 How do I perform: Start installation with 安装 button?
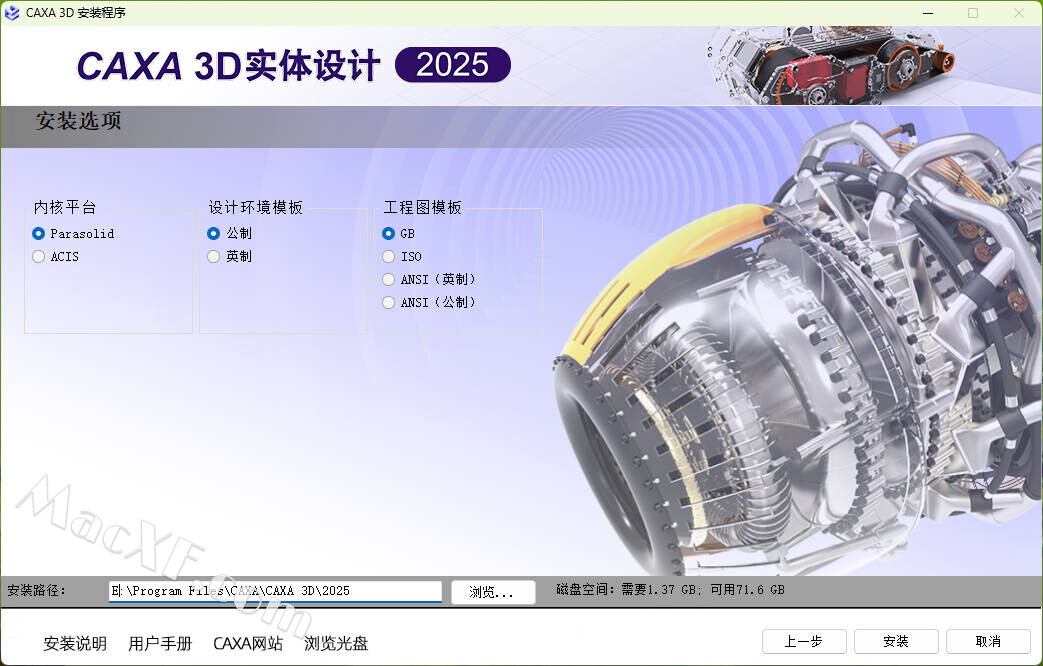click(896, 641)
